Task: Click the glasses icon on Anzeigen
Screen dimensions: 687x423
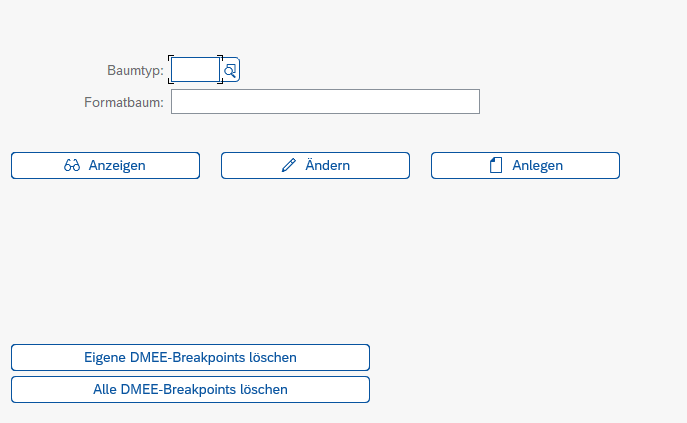Action: [72, 166]
